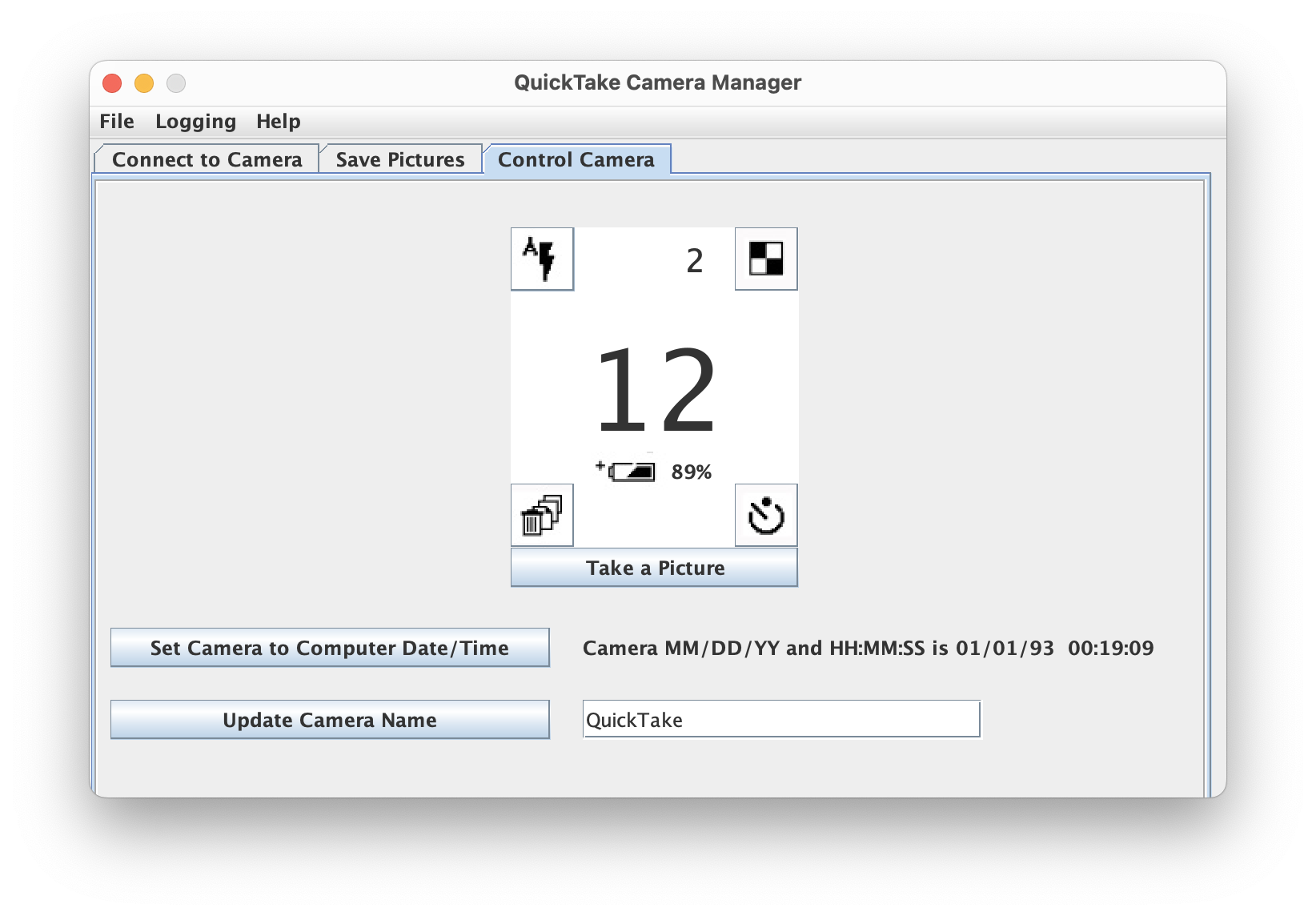Screen dimensions: 1316x916
Task: Minimize the QuickTake Camera Manager window
Action: [144, 83]
